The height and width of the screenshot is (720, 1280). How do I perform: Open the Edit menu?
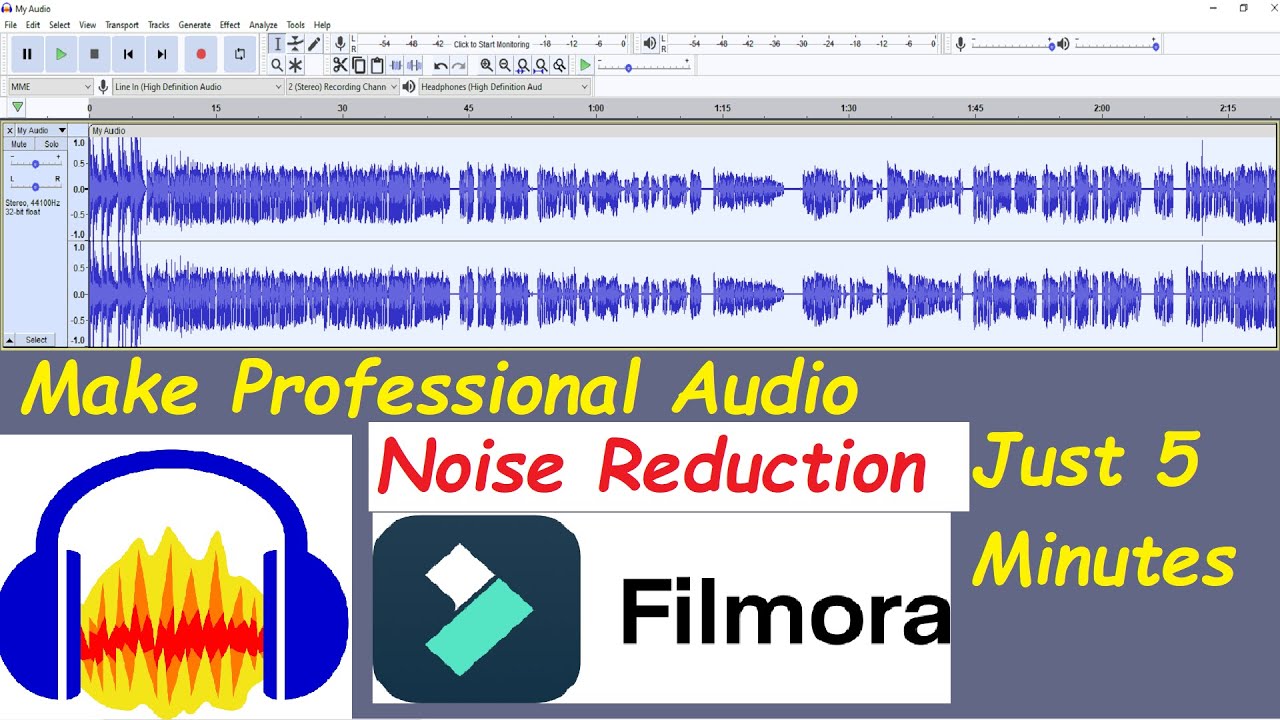pyautogui.click(x=33, y=25)
